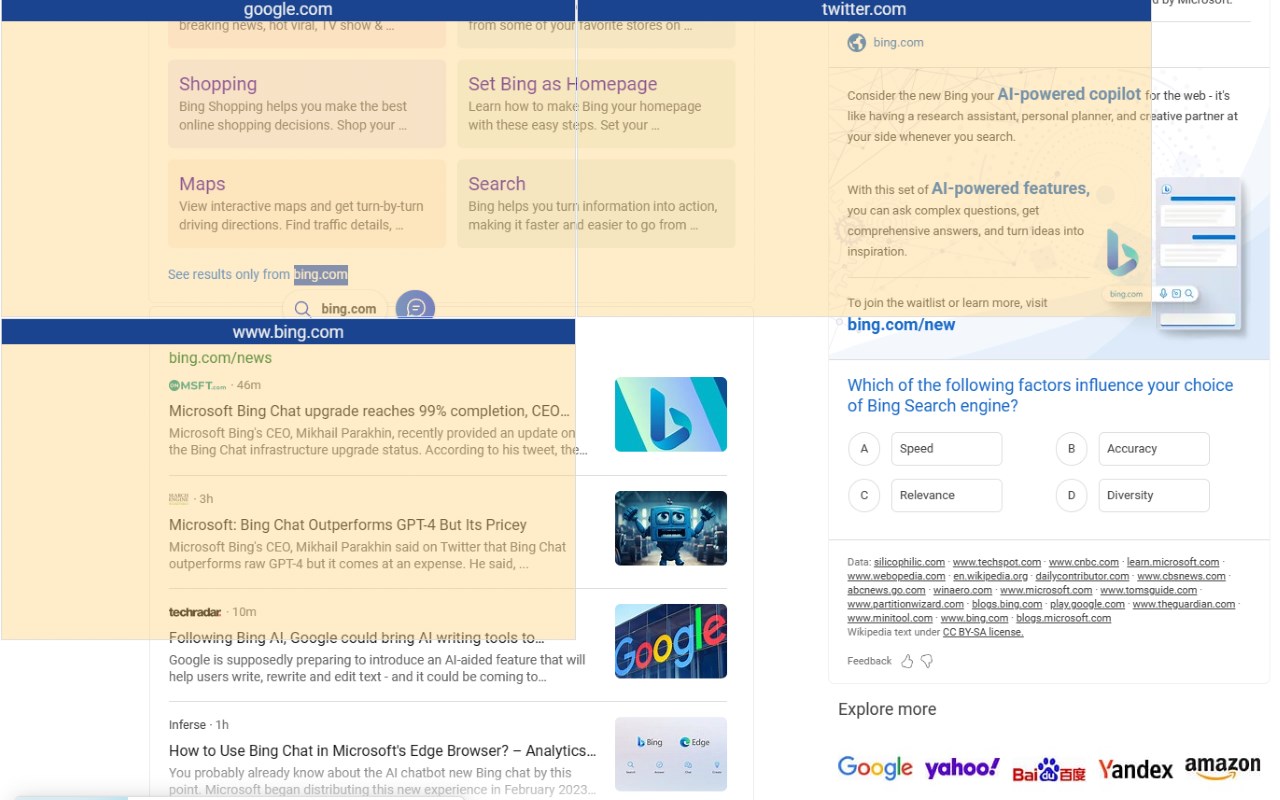1280x800 pixels.
Task: Open the www.minitool.com data source
Action: (890, 618)
